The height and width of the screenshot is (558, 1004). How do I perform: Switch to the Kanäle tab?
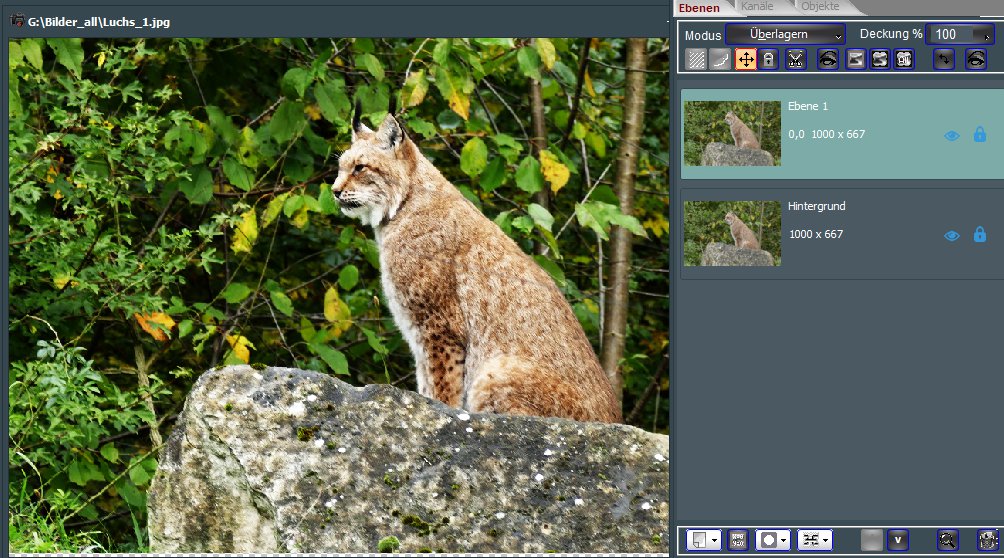pyautogui.click(x=757, y=7)
